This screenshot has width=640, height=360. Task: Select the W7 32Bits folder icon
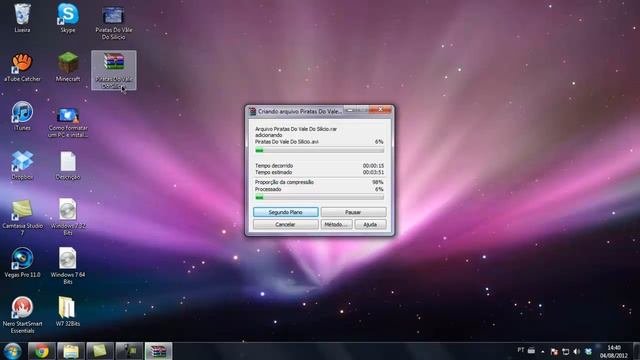(x=68, y=312)
